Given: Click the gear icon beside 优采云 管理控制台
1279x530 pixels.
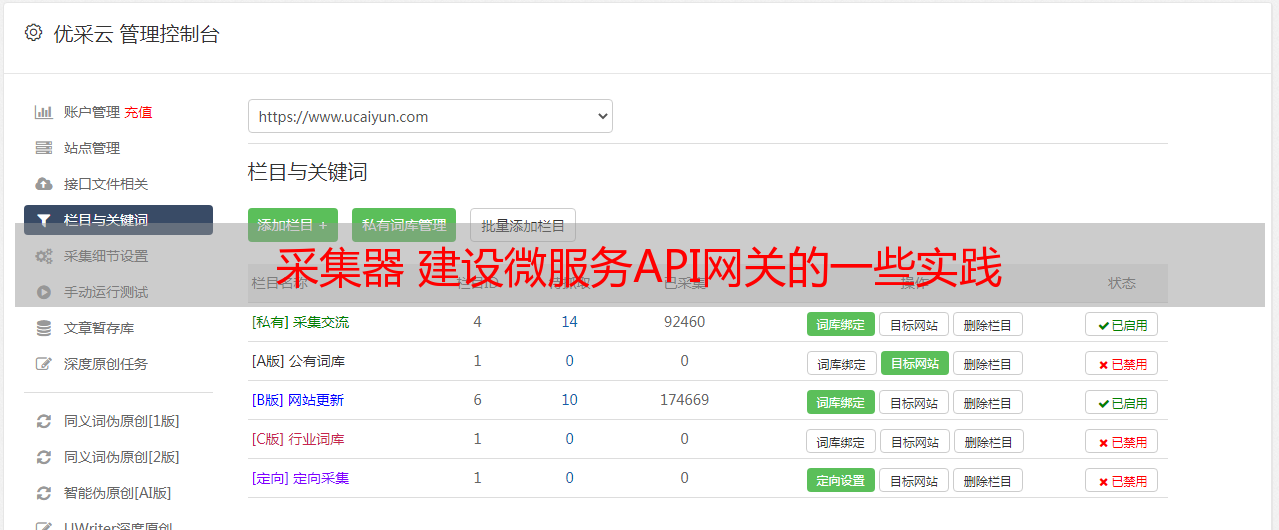Looking at the screenshot, I should tap(33, 33).
